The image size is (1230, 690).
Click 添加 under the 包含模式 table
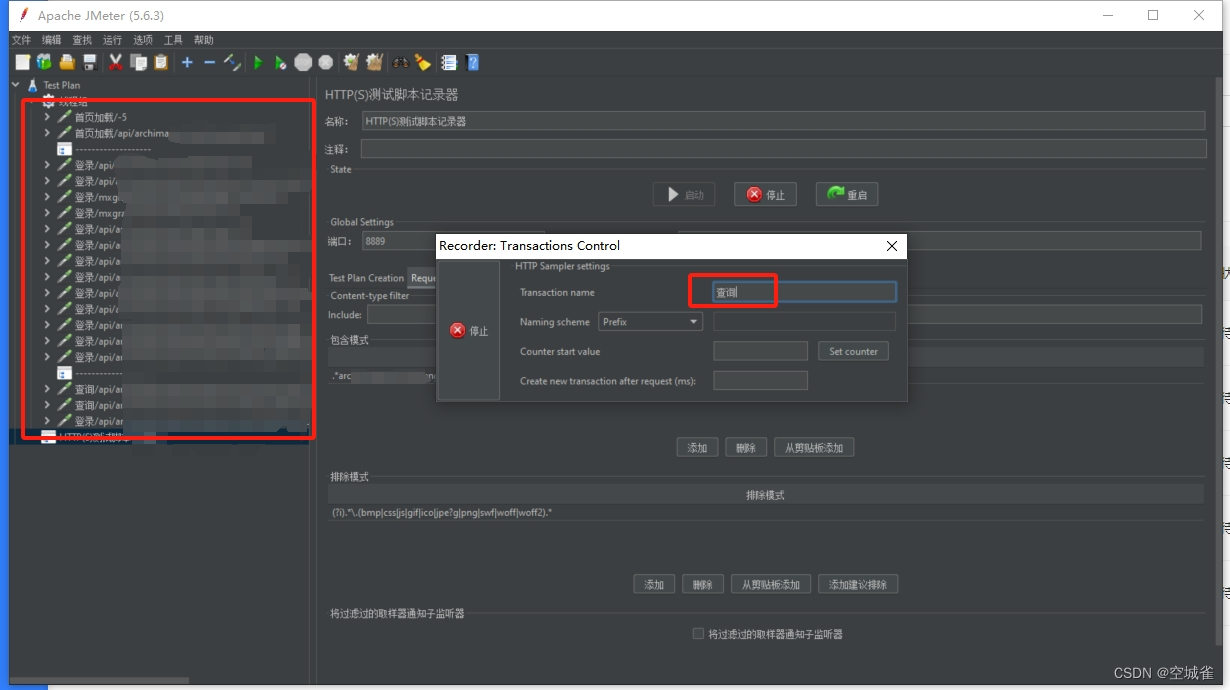[697, 448]
